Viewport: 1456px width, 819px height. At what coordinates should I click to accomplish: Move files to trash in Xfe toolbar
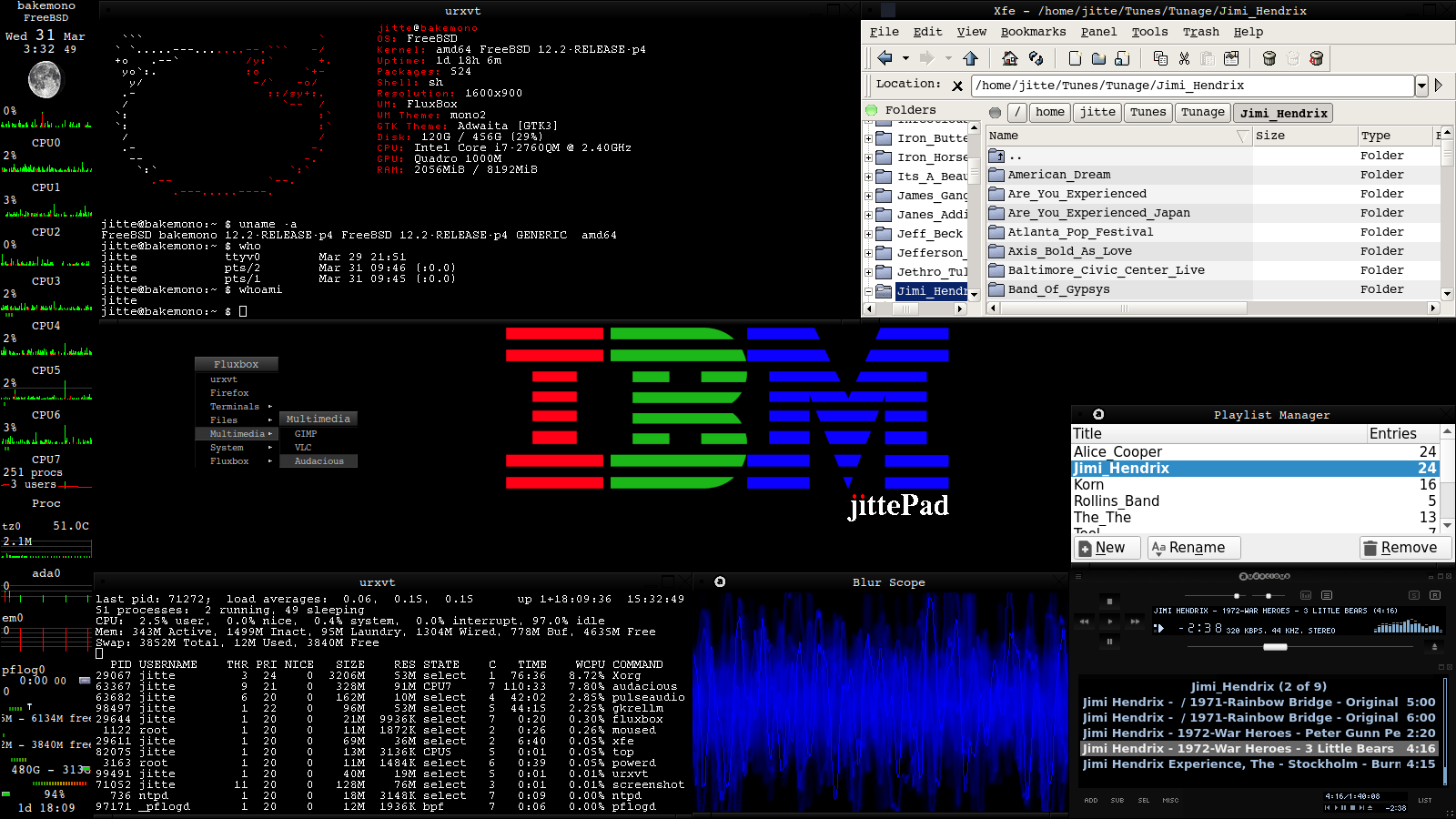pos(1269,58)
